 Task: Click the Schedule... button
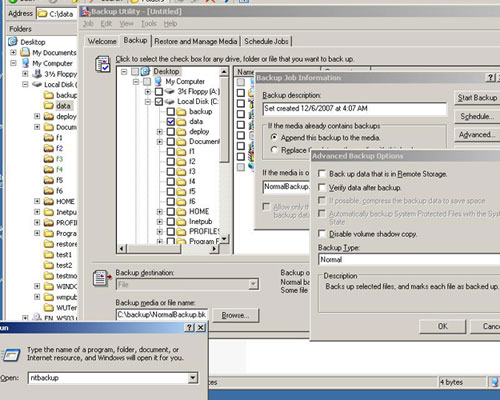click(477, 116)
